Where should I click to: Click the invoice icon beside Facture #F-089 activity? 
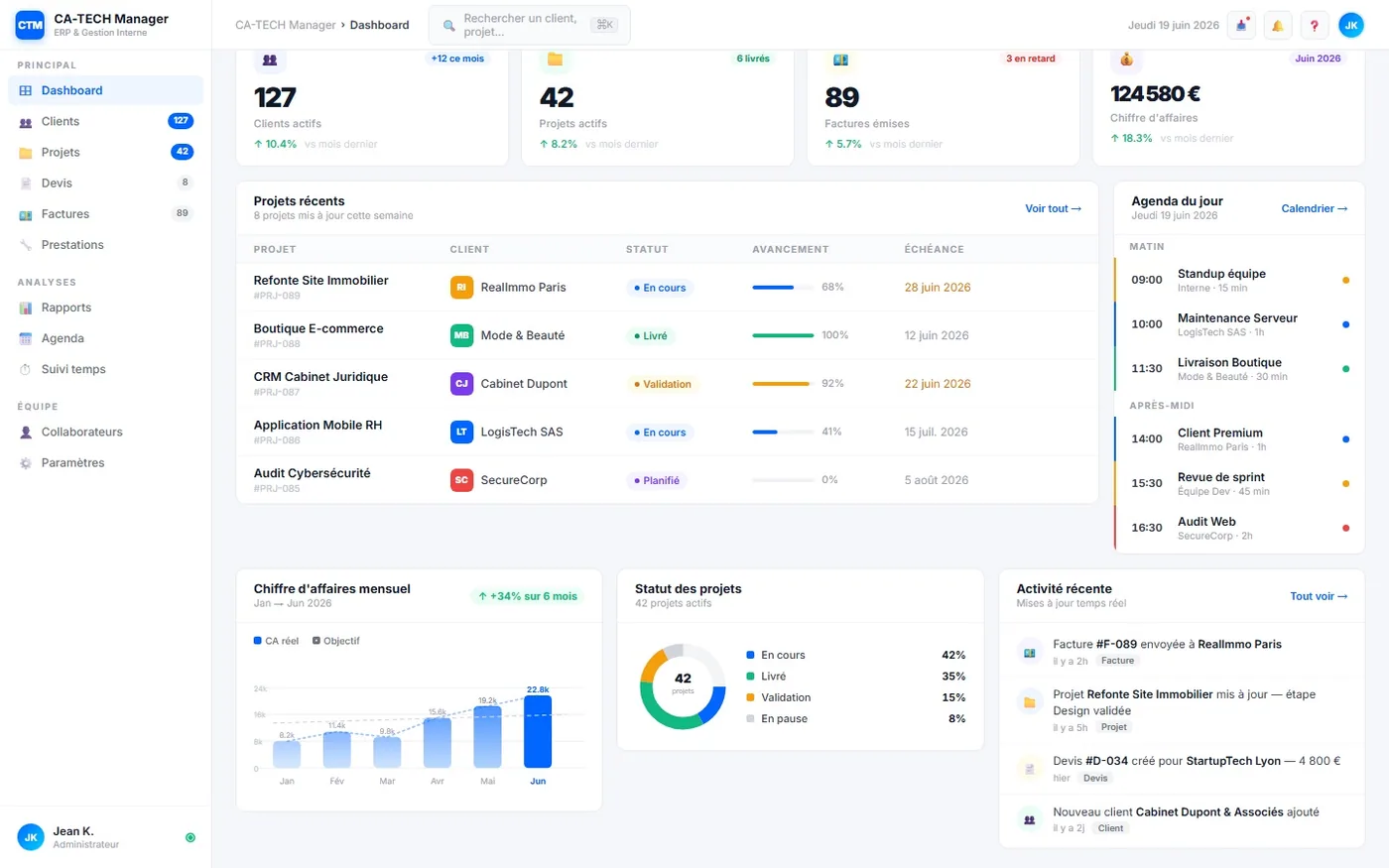click(1030, 652)
